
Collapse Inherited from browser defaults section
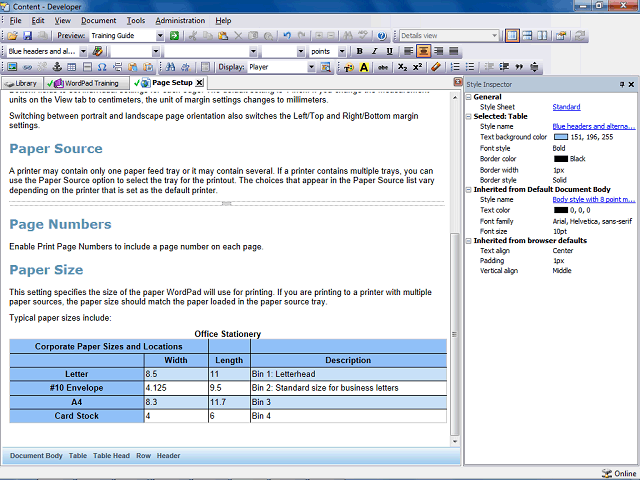click(x=469, y=241)
